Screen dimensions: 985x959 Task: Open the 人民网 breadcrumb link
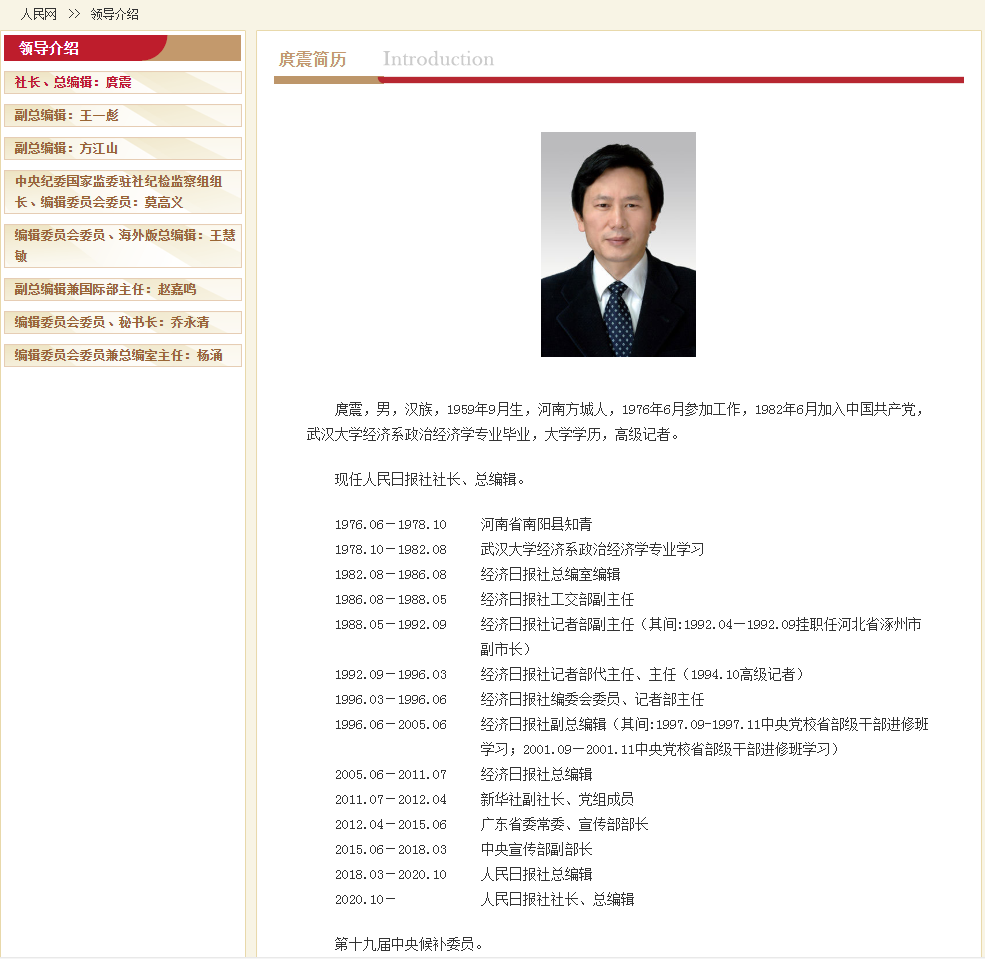pyautogui.click(x=38, y=14)
